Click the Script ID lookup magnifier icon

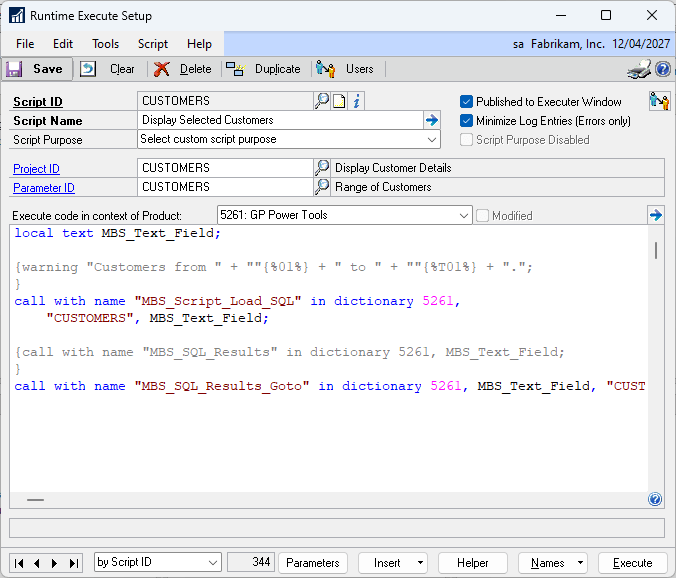pos(322,101)
